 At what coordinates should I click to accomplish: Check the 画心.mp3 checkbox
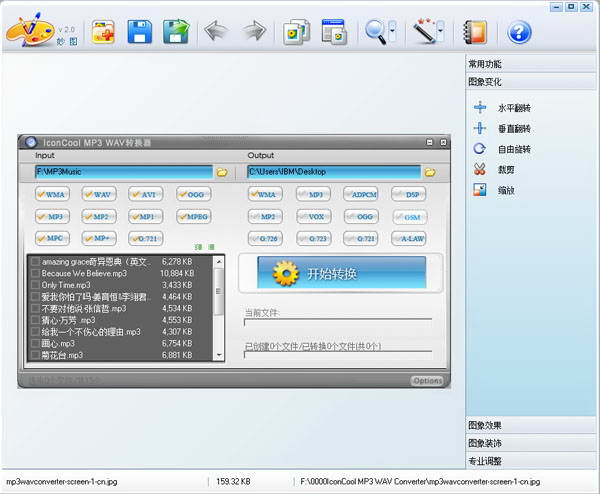tap(36, 344)
